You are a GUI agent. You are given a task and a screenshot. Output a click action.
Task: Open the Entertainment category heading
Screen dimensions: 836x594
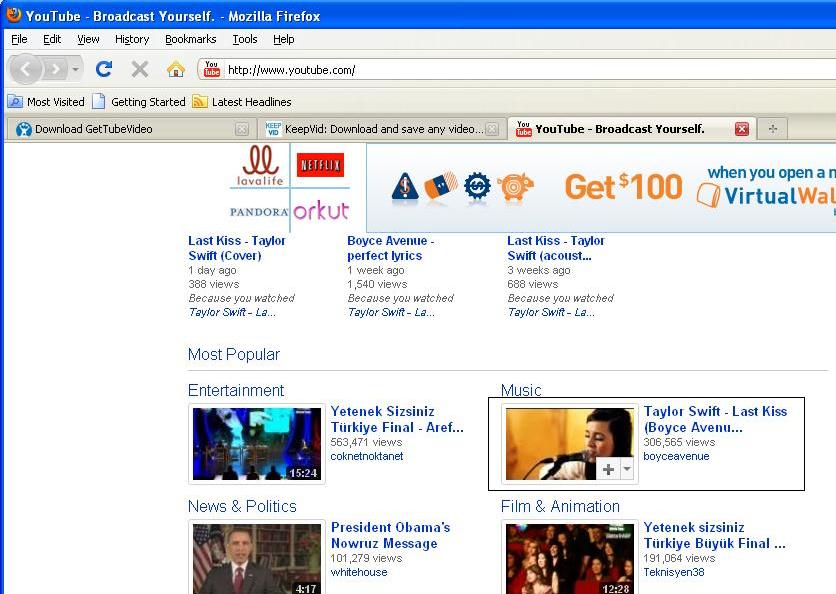coord(236,390)
